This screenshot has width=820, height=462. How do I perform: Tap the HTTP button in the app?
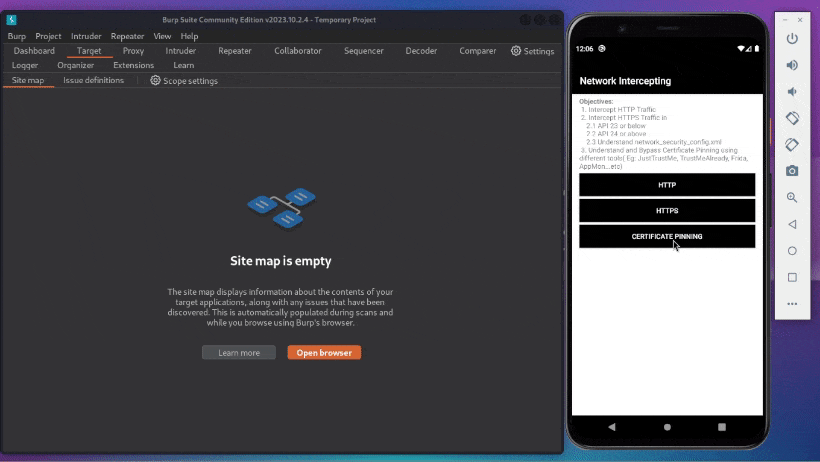[x=667, y=185]
